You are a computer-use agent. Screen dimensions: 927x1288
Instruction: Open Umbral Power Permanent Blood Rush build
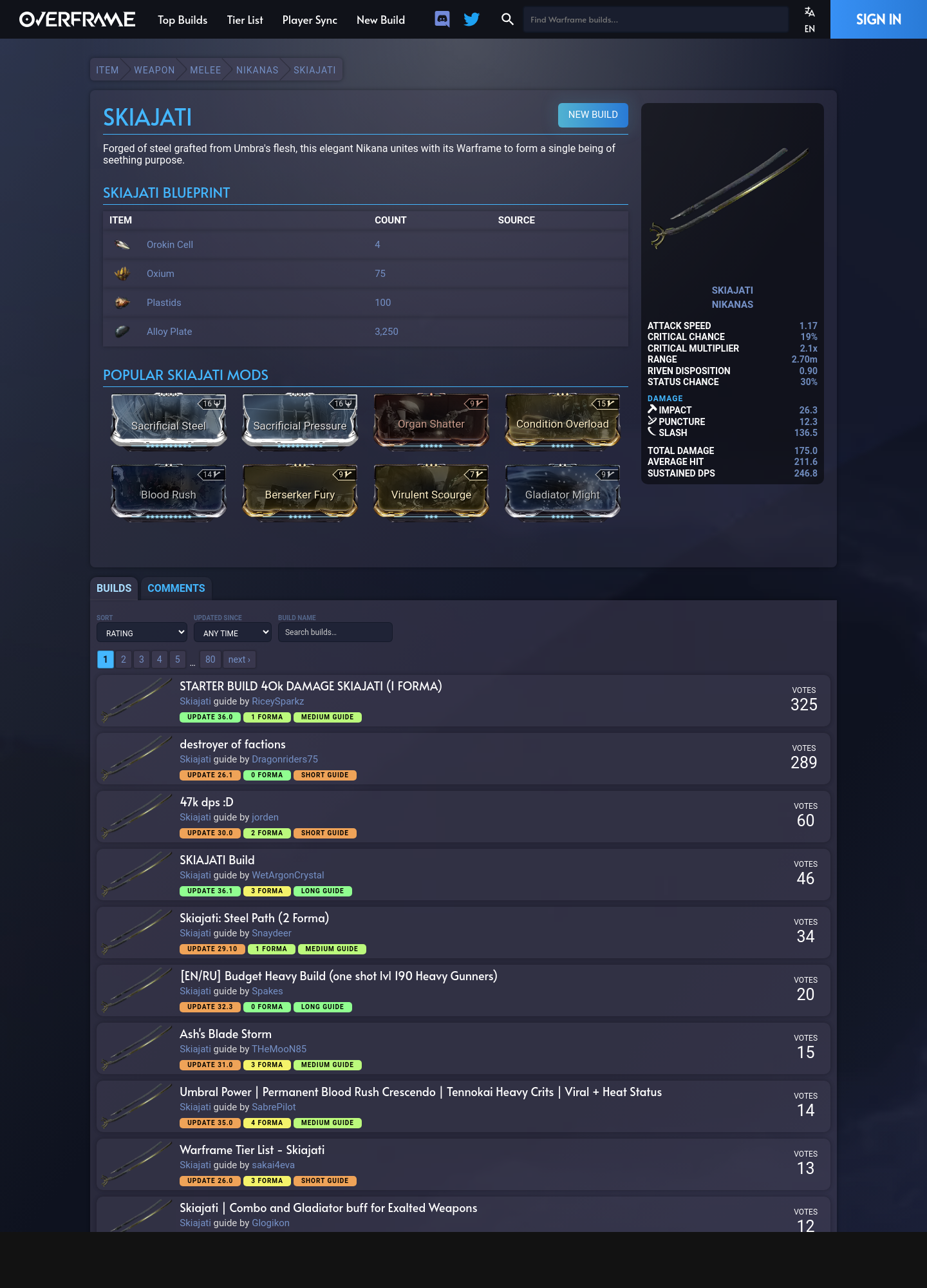tap(420, 1092)
